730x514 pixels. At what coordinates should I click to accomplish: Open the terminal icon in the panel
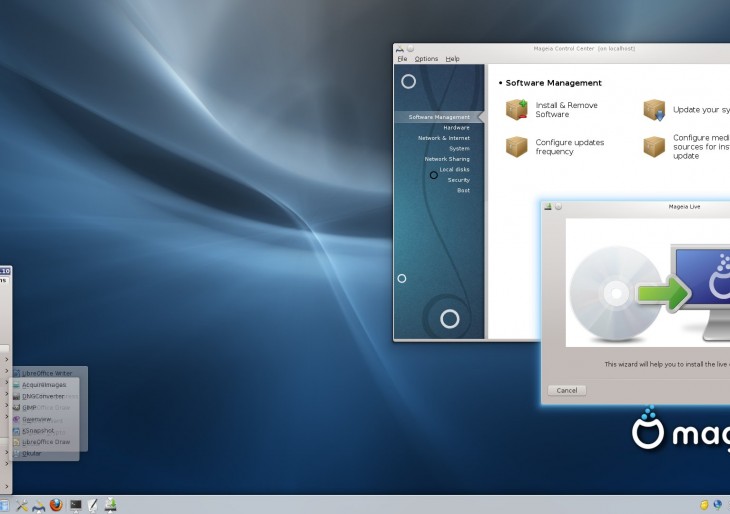[x=75, y=505]
